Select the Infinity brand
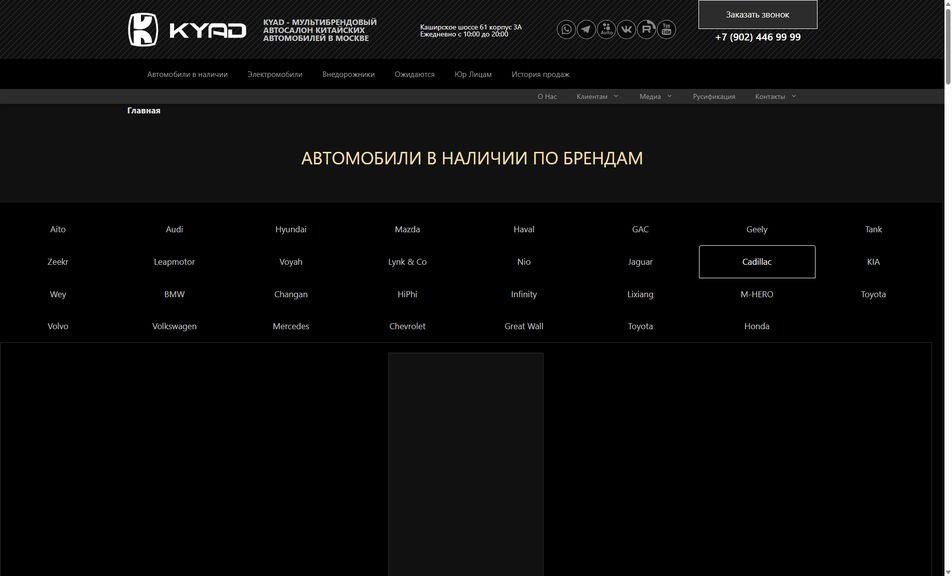 [524, 294]
